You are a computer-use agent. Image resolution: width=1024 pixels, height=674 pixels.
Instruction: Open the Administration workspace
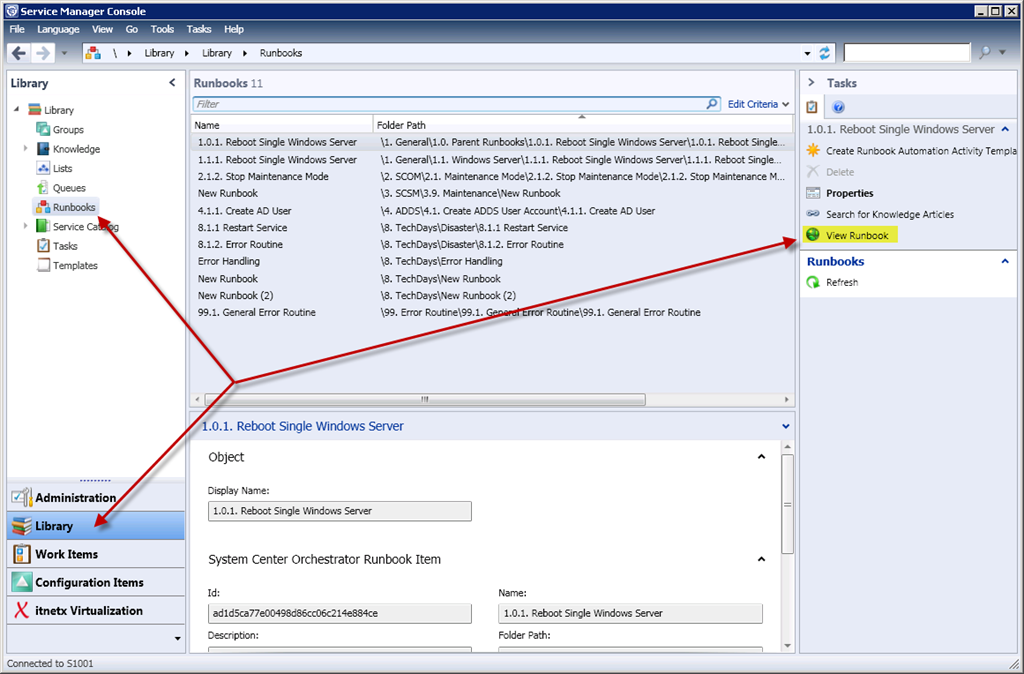[75, 498]
